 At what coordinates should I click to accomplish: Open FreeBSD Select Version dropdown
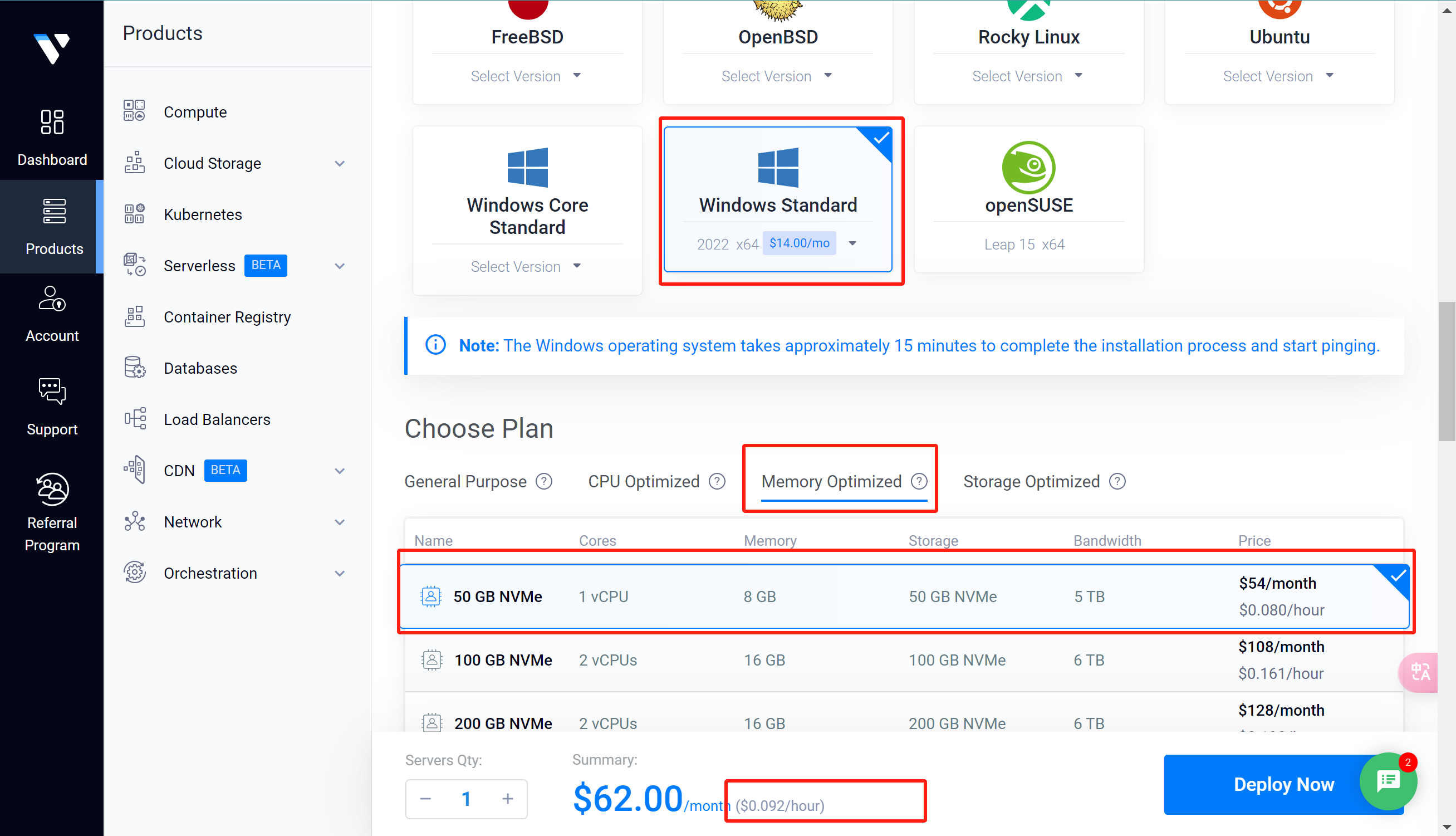point(526,76)
